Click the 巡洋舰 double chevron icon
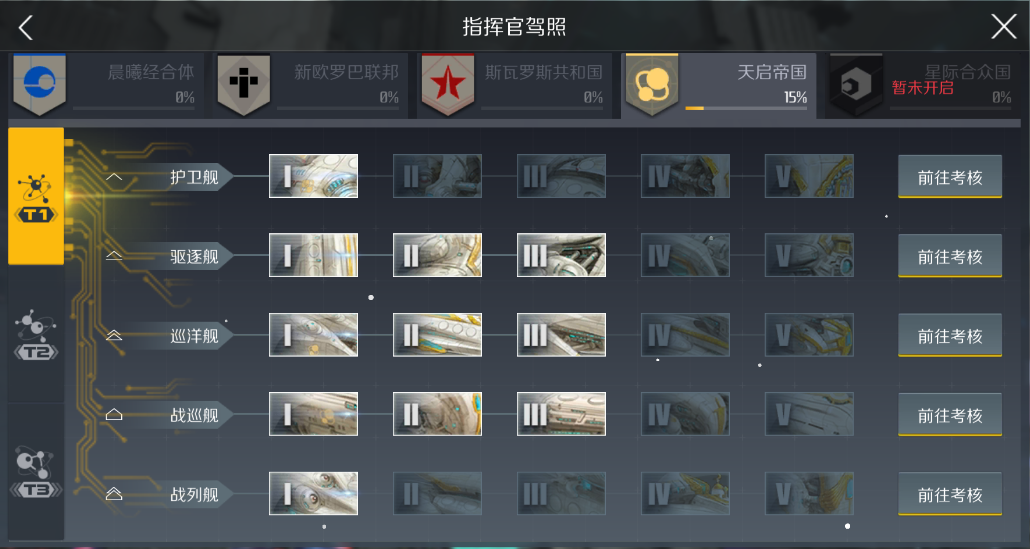This screenshot has width=1030, height=549. click(x=114, y=336)
